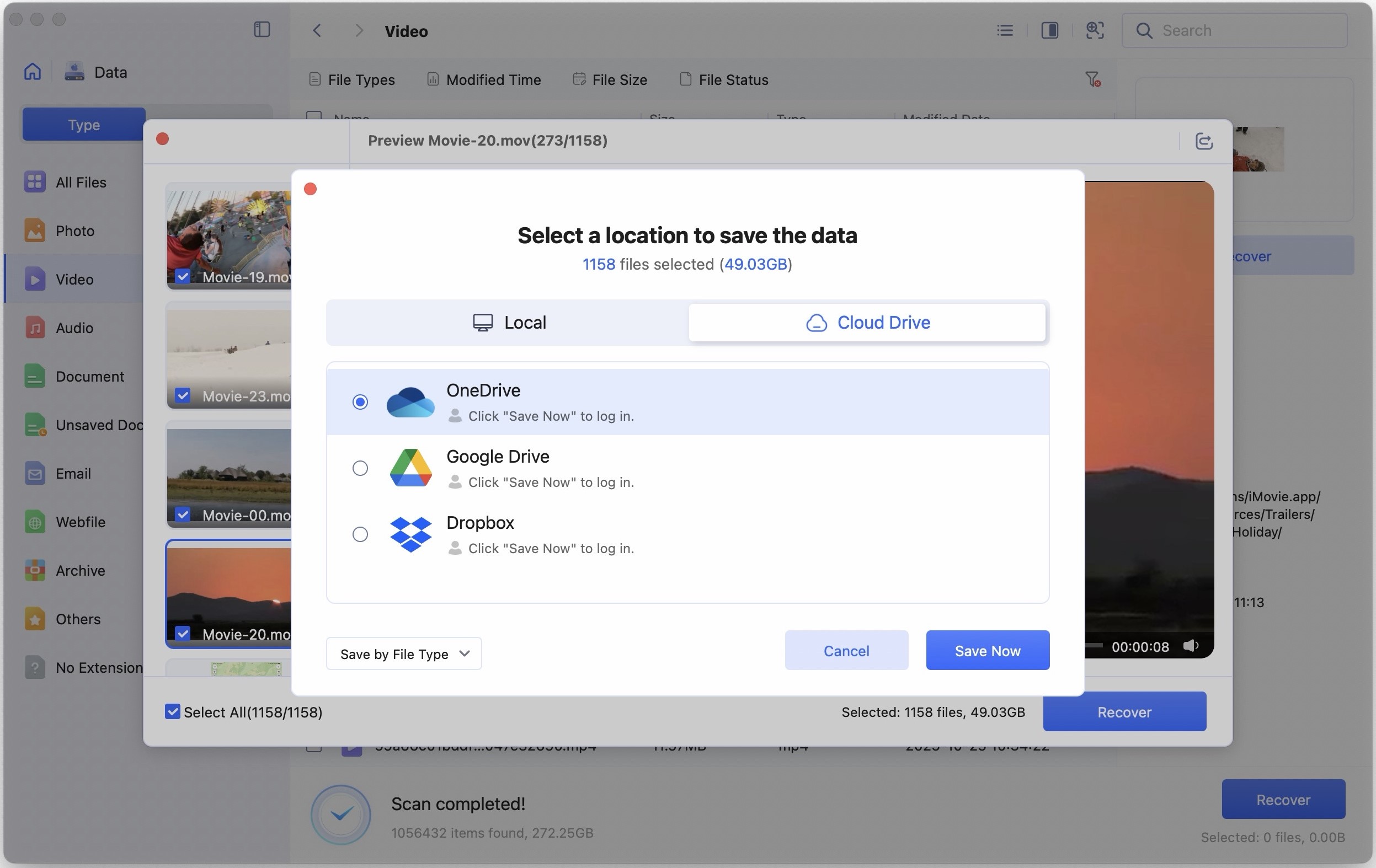Switch to the Cloud Drive tab
This screenshot has height=868, width=1376.
(x=867, y=323)
